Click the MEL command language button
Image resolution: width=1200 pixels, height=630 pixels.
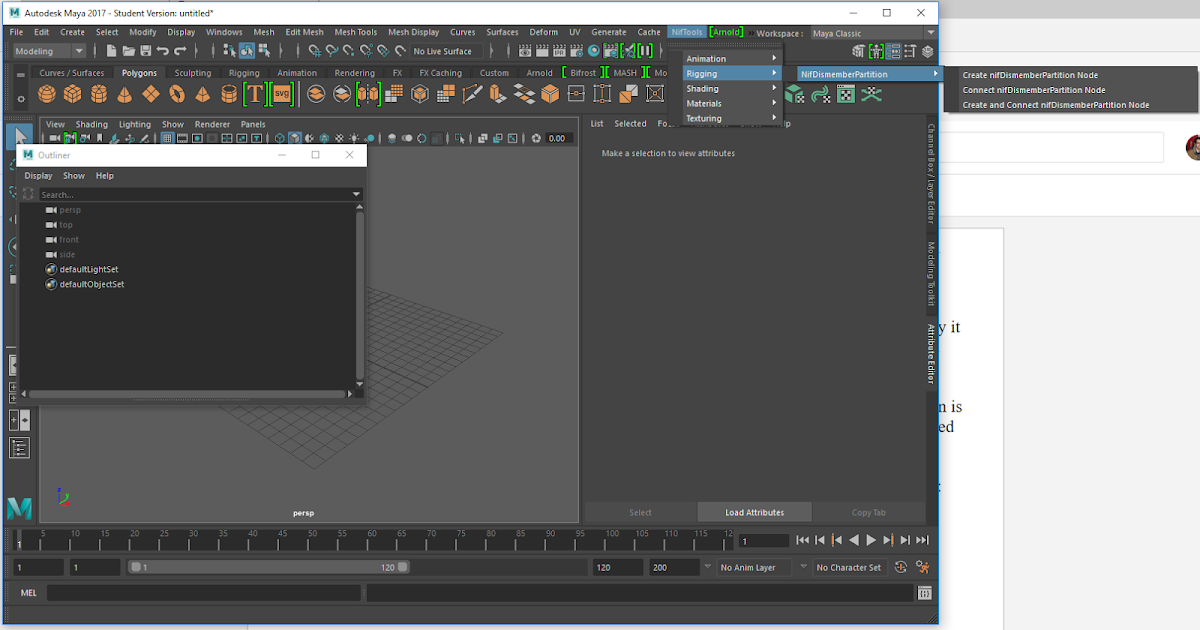[x=29, y=593]
